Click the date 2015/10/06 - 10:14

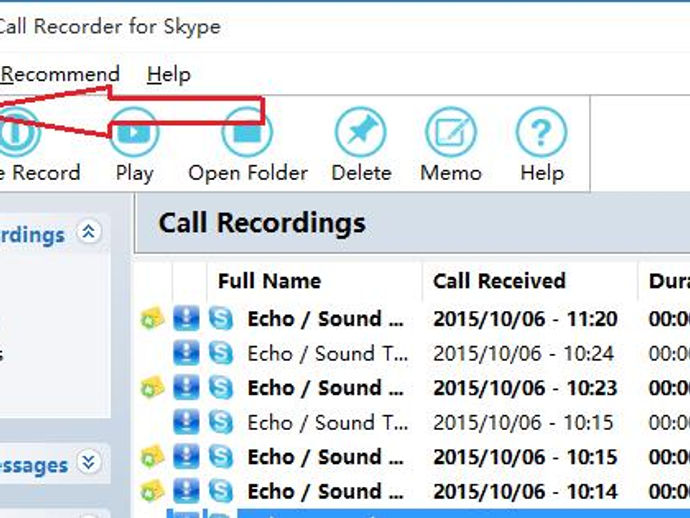click(525, 492)
